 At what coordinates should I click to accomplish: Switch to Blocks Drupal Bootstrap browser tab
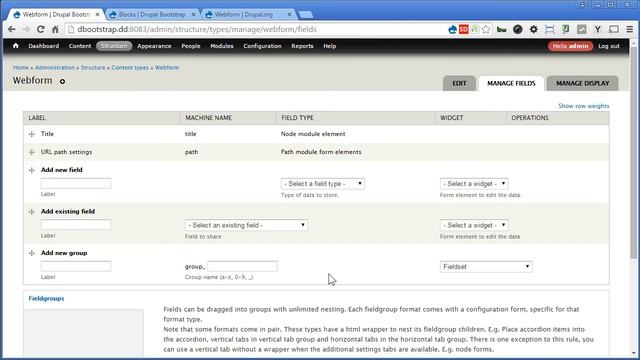(x=152, y=14)
